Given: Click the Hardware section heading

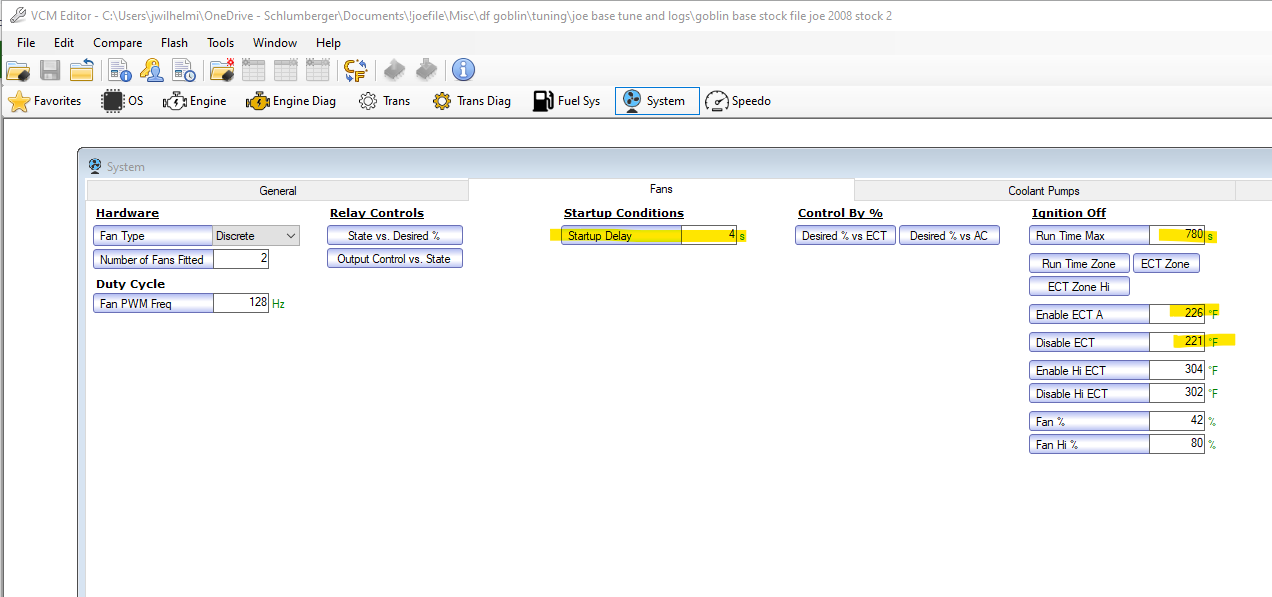Looking at the screenshot, I should (127, 213).
